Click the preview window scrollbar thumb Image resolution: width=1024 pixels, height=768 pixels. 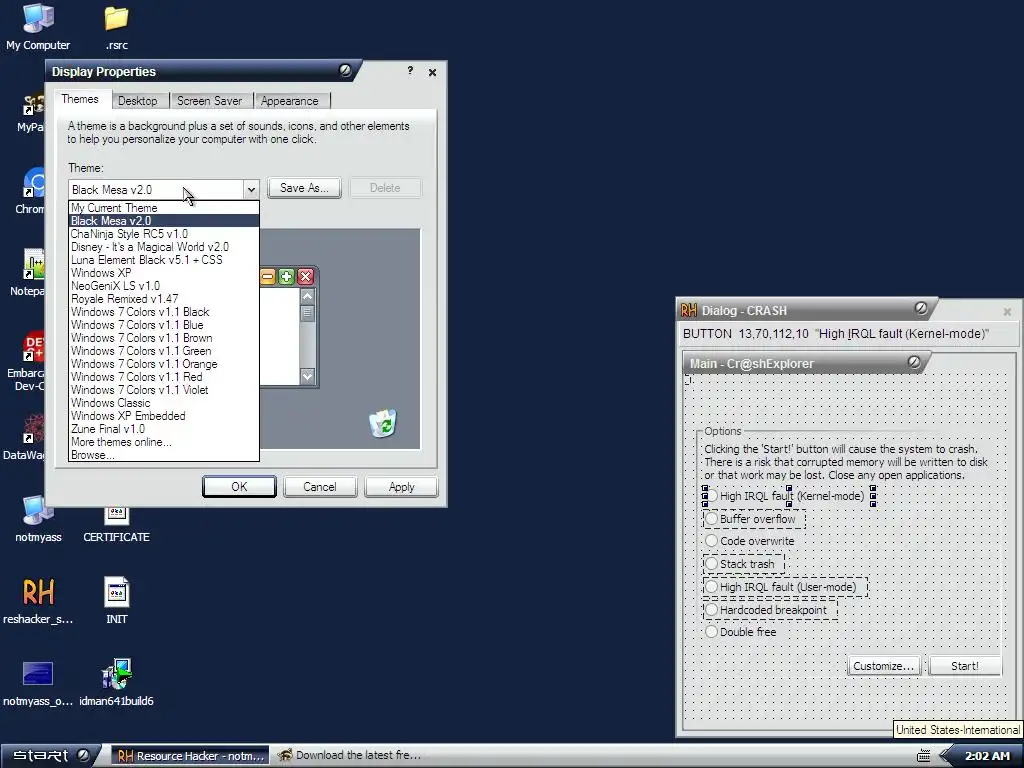pyautogui.click(x=308, y=313)
